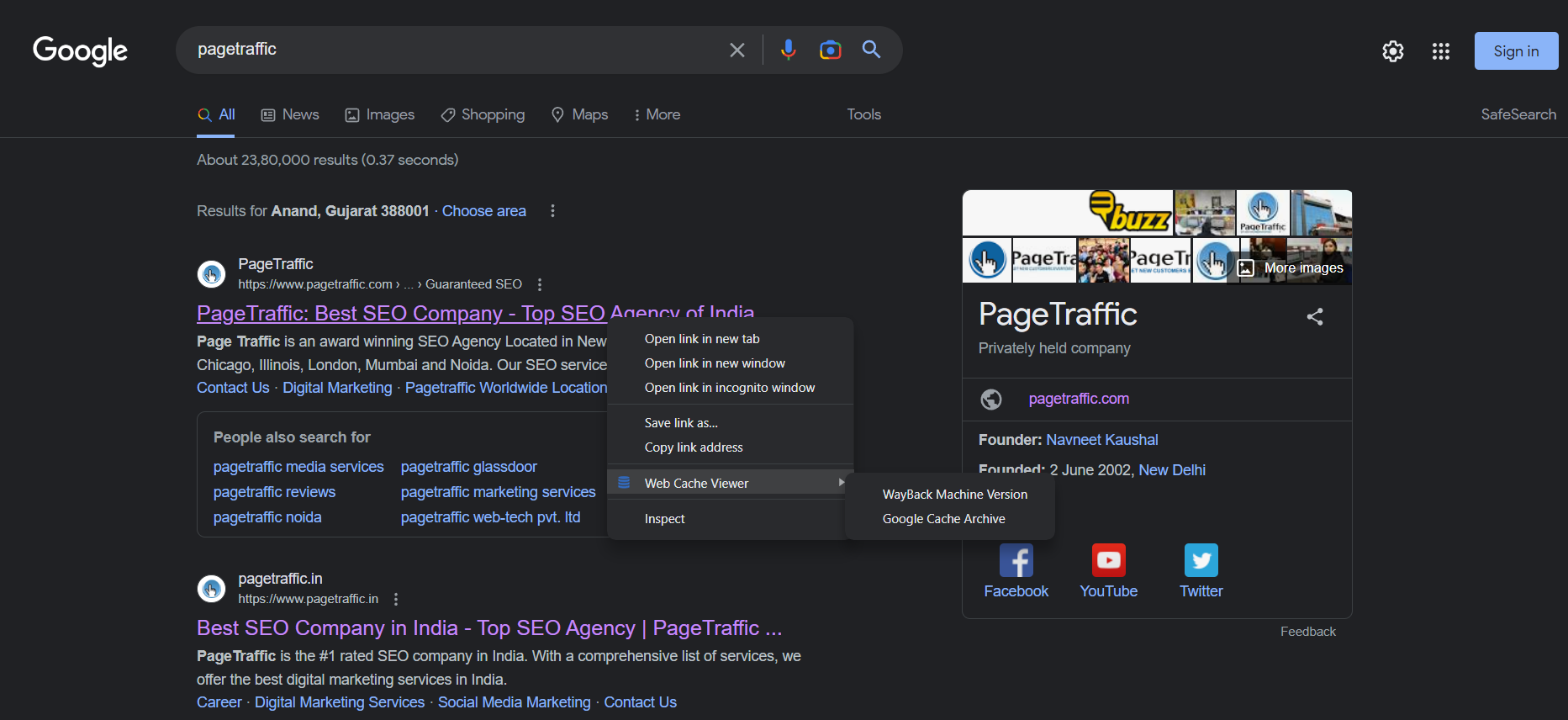Open the Google apps grid icon
1568x720 pixels.
(x=1441, y=51)
